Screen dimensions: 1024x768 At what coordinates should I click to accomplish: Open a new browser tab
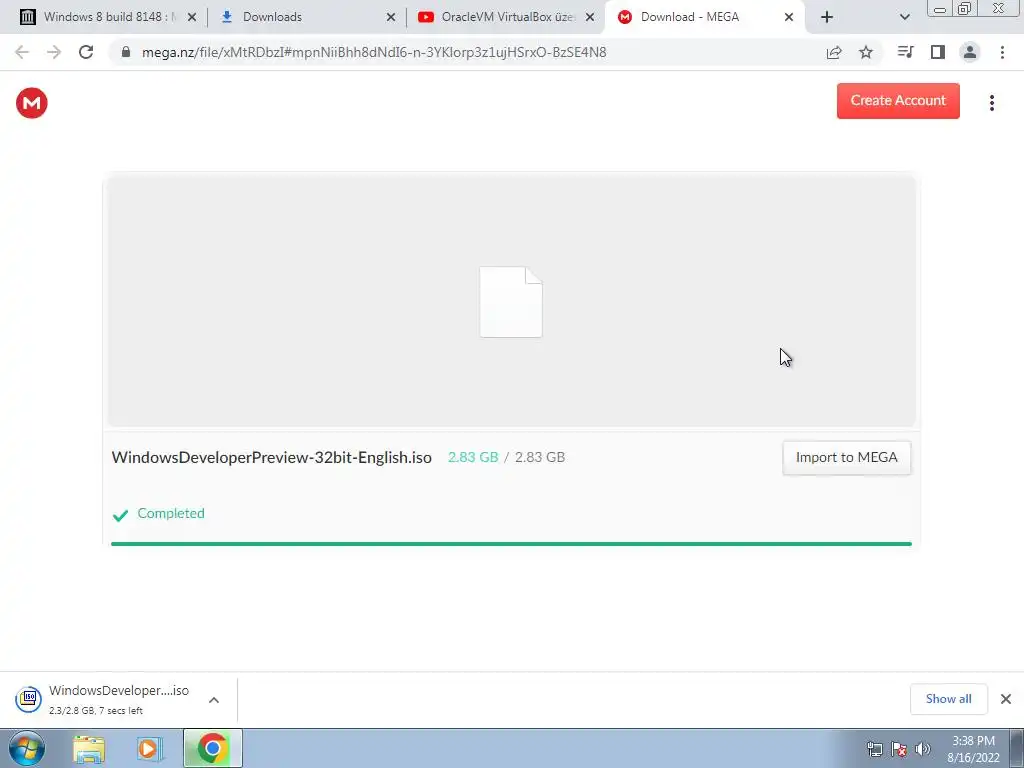827,18
